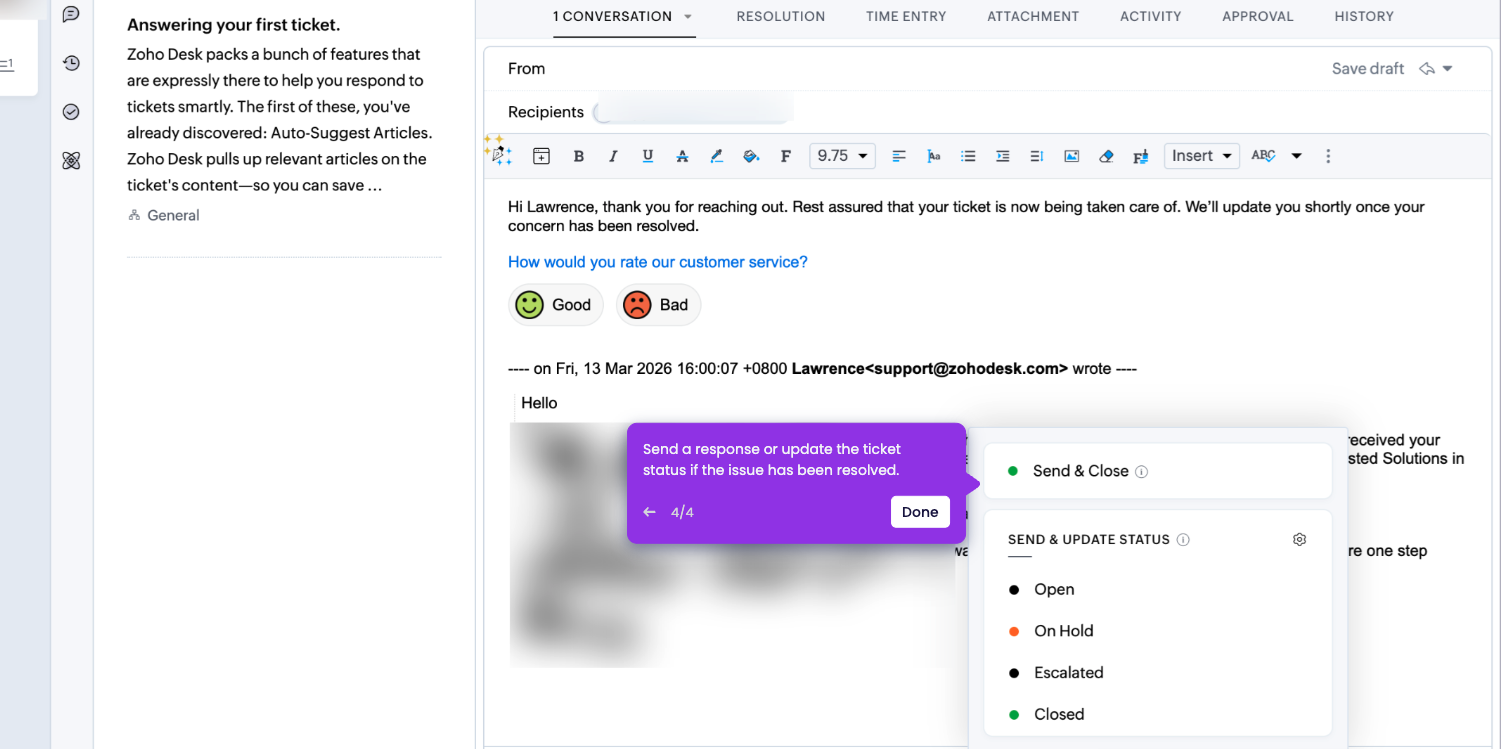
Task: Switch to the Approval tab
Action: coord(1258,16)
